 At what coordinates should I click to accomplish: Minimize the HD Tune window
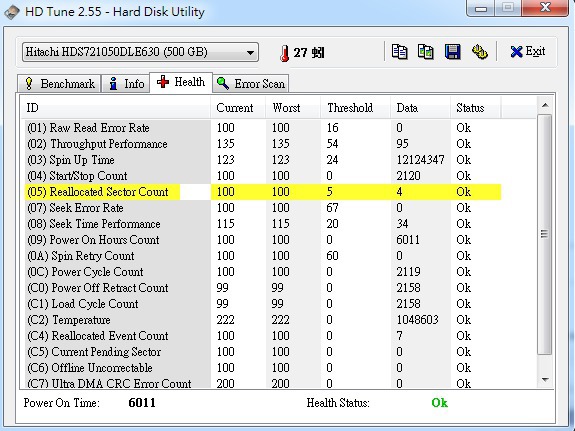(481, 8)
